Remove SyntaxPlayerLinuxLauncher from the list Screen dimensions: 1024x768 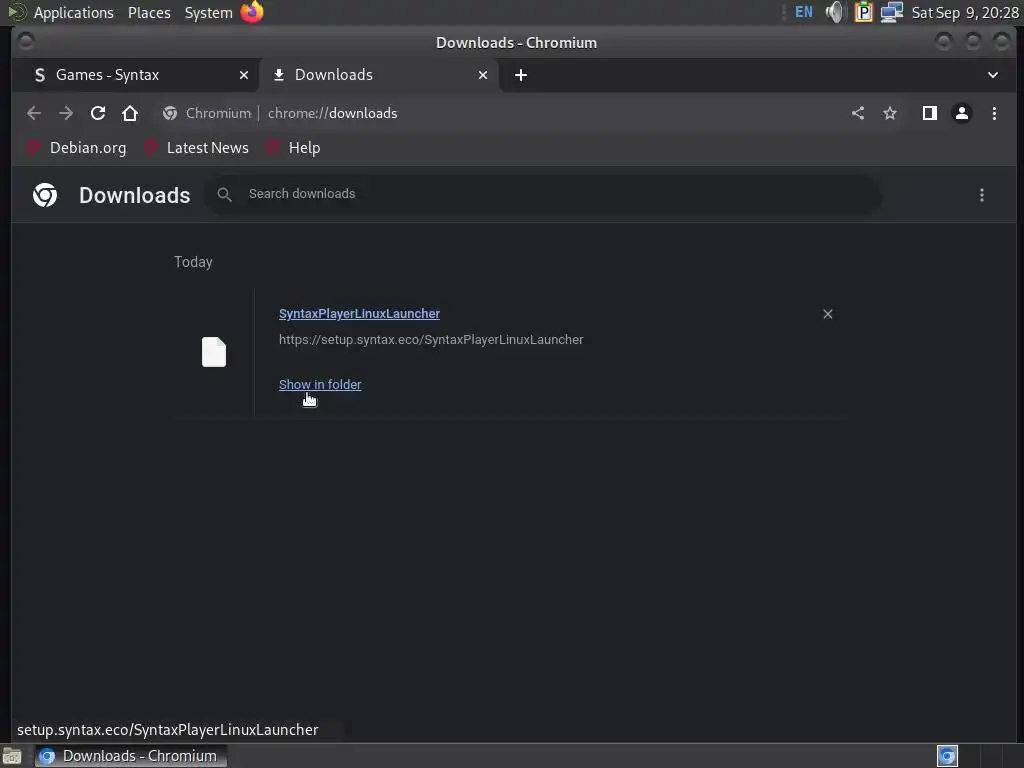tap(827, 314)
